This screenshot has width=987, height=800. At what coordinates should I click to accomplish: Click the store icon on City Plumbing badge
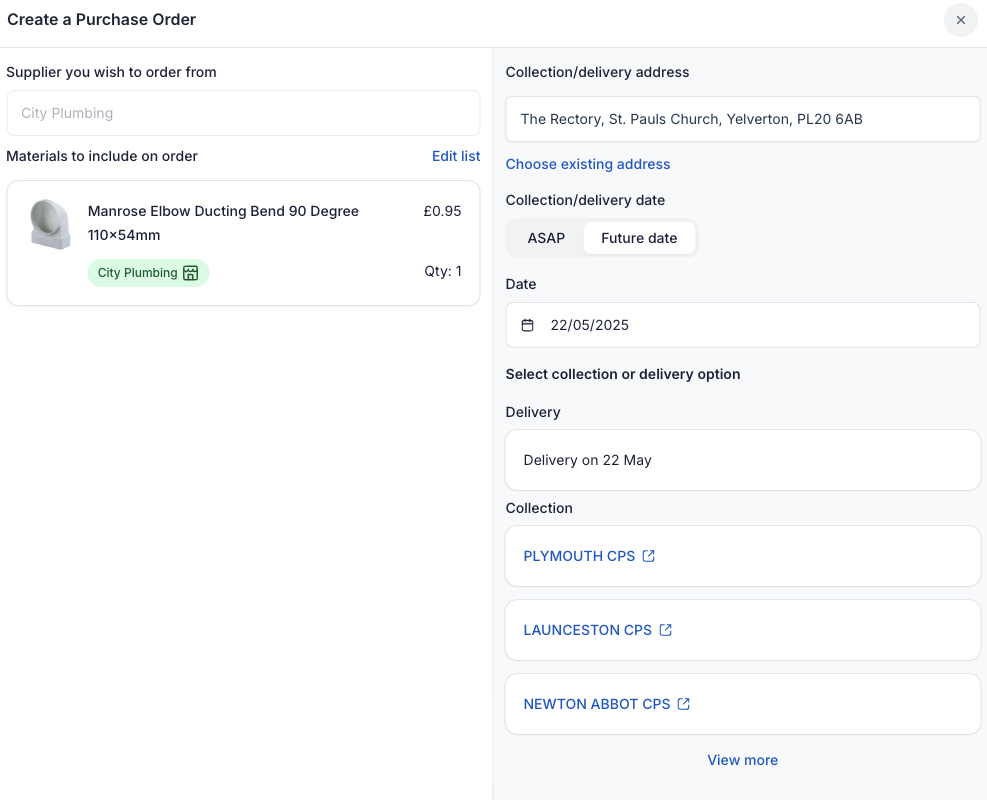point(191,273)
